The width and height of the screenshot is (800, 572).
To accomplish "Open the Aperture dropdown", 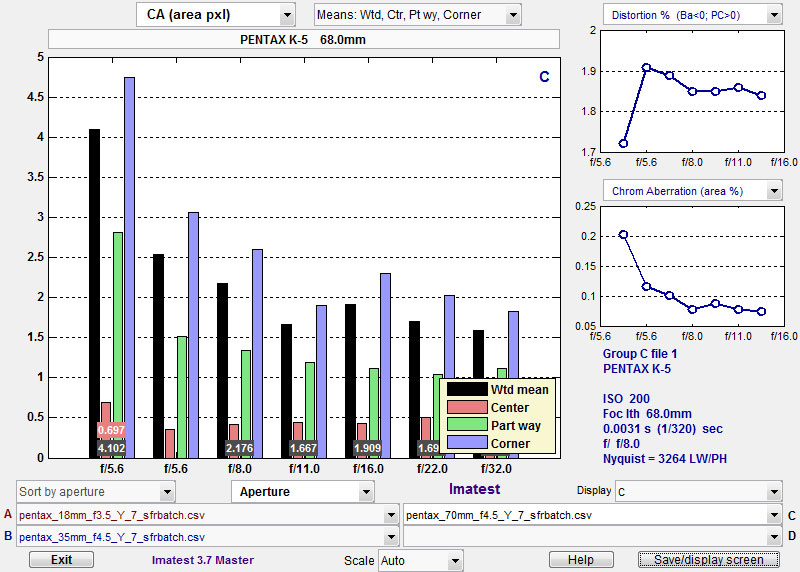I will (303, 492).
